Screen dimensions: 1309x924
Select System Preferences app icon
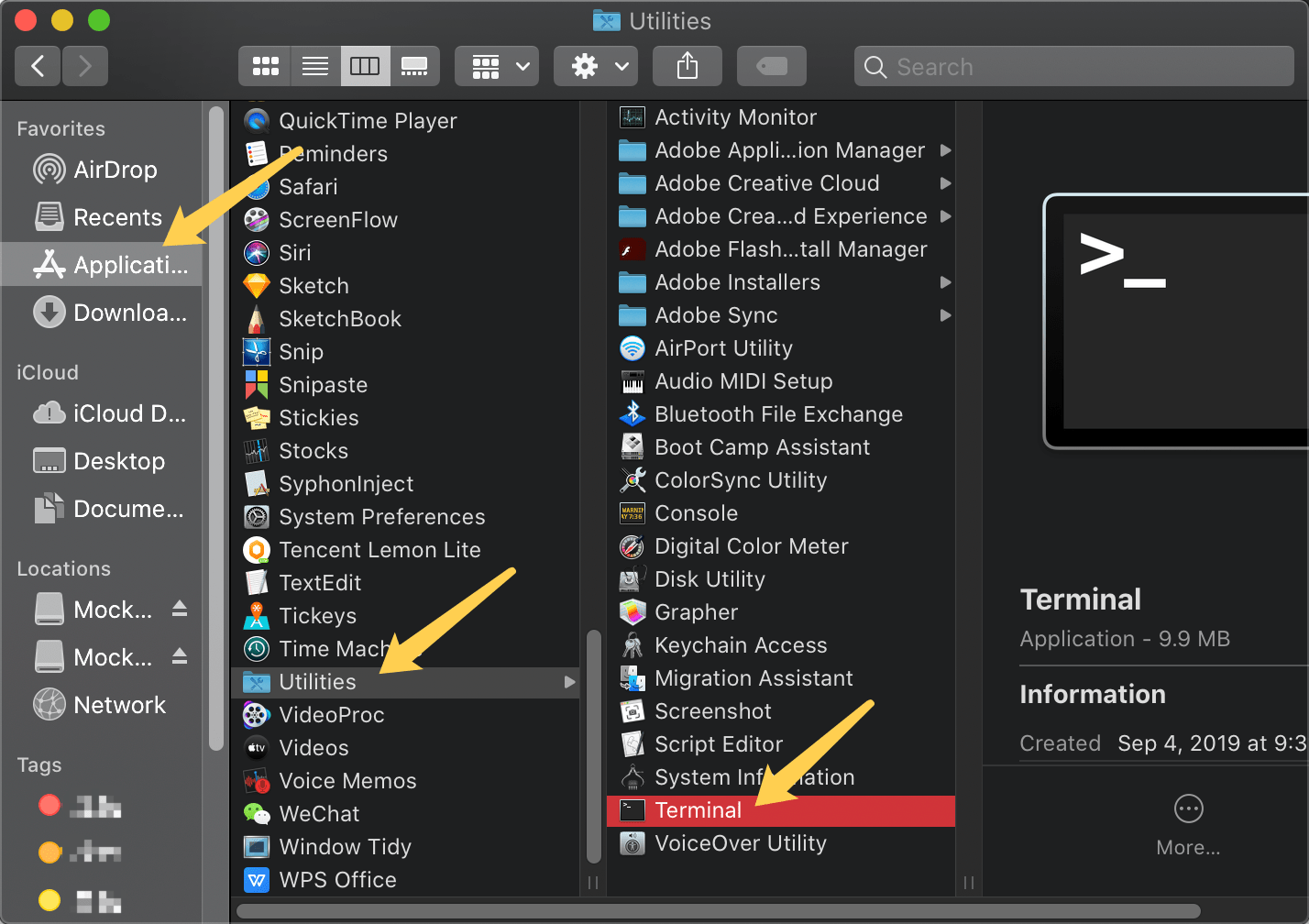[257, 517]
